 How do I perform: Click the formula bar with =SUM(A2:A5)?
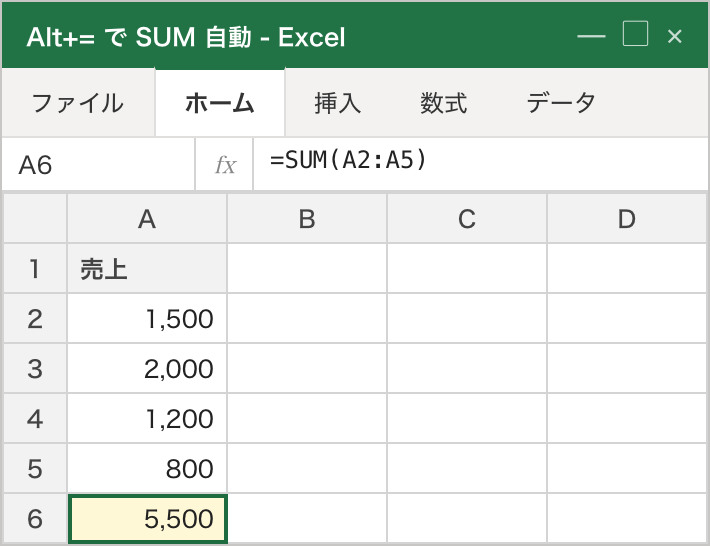480,164
